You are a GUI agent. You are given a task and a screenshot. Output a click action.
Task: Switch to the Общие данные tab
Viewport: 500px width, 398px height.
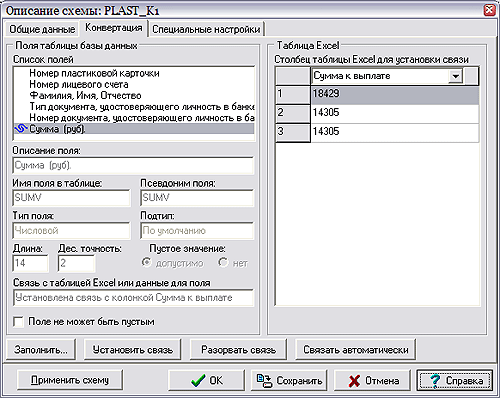point(42,29)
